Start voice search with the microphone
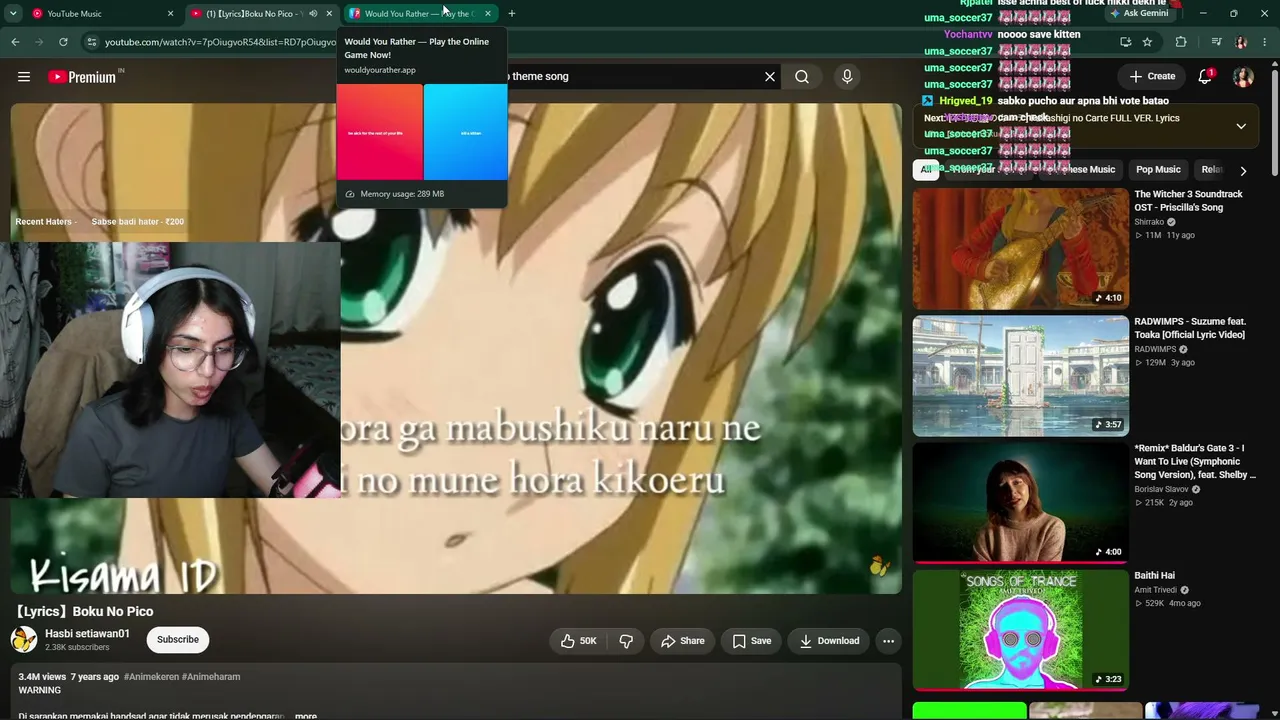The image size is (1280, 720). point(847,76)
